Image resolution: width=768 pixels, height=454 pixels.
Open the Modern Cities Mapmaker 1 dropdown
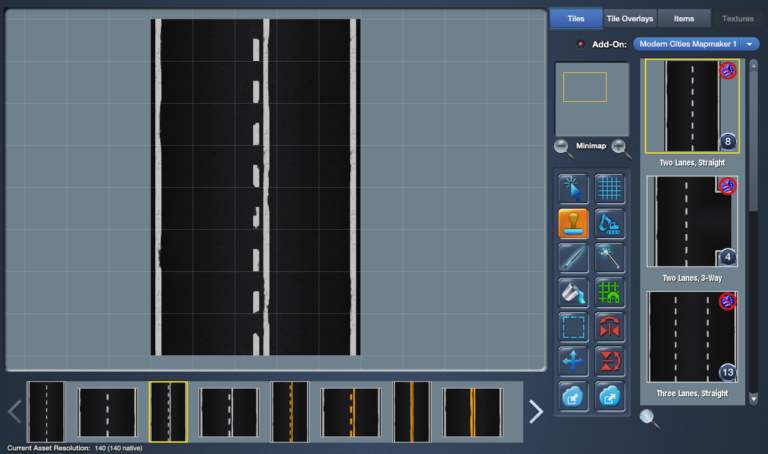coord(696,44)
